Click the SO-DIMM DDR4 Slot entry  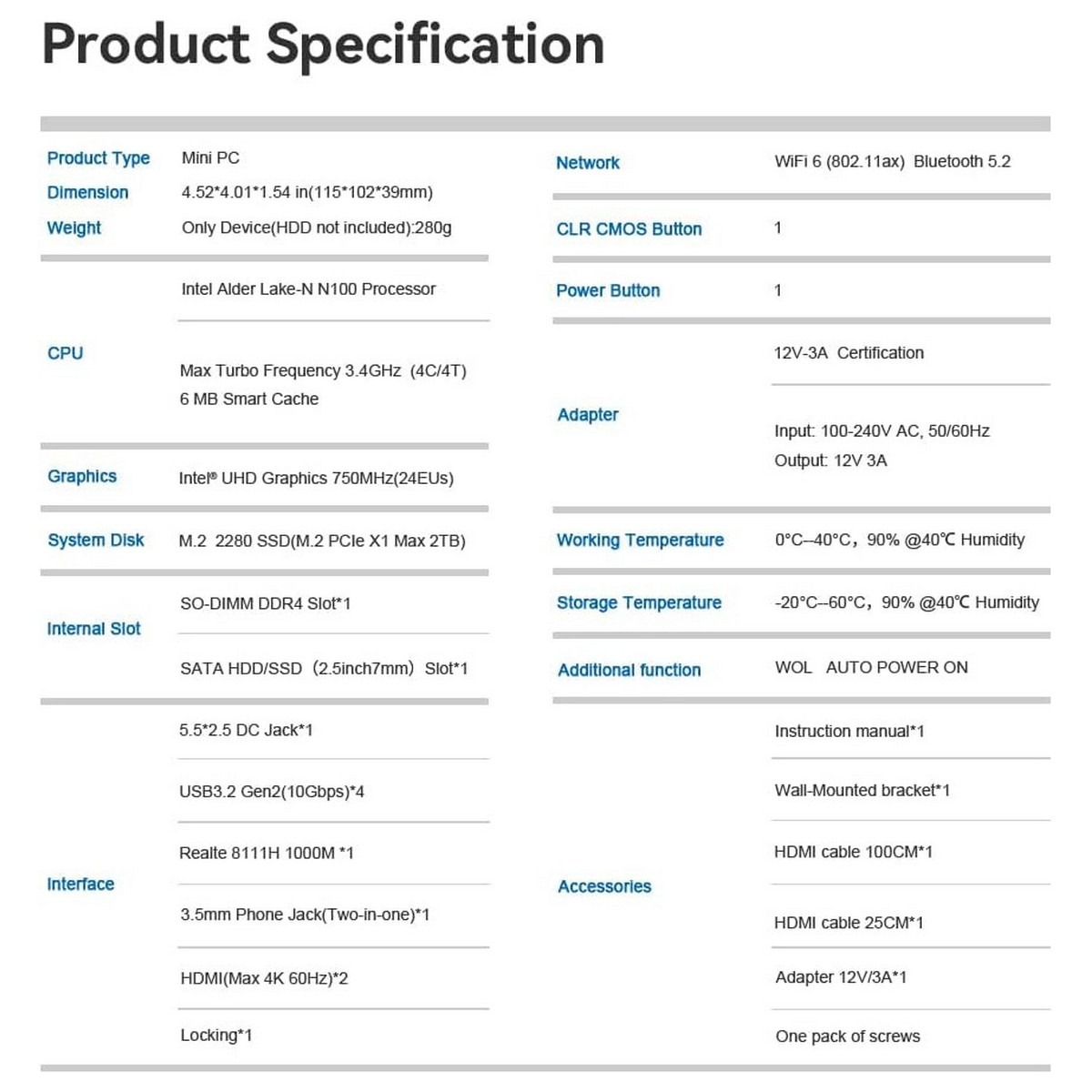[265, 603]
